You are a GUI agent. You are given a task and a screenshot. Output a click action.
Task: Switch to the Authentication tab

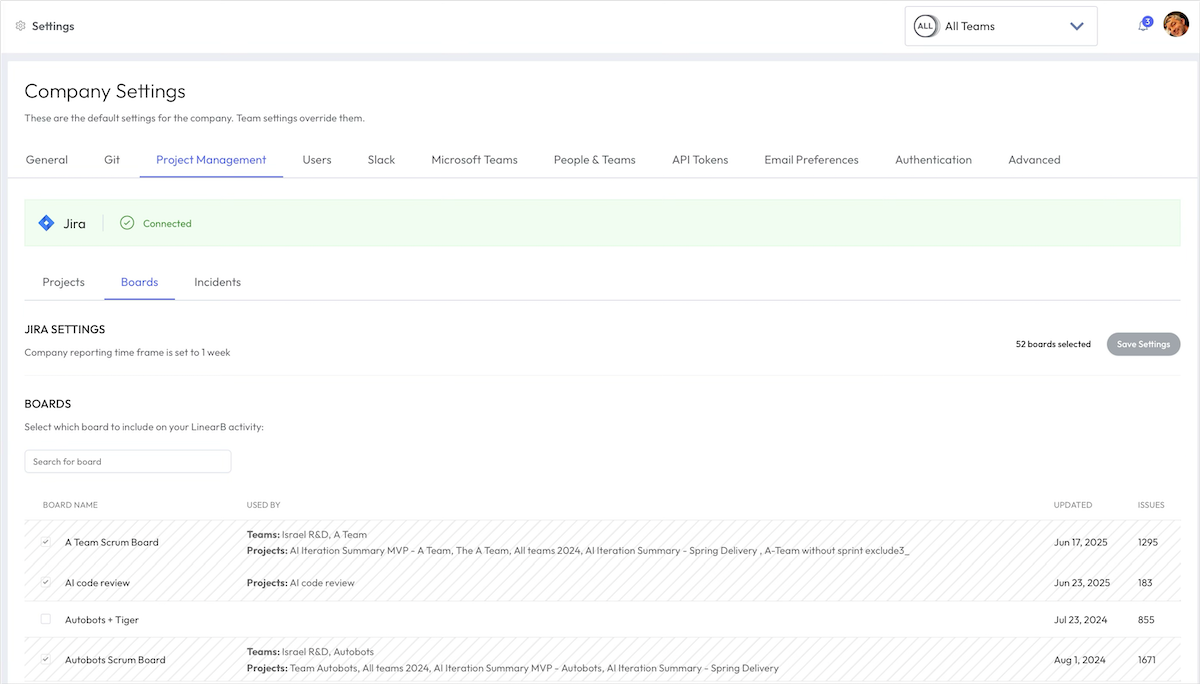pos(933,160)
